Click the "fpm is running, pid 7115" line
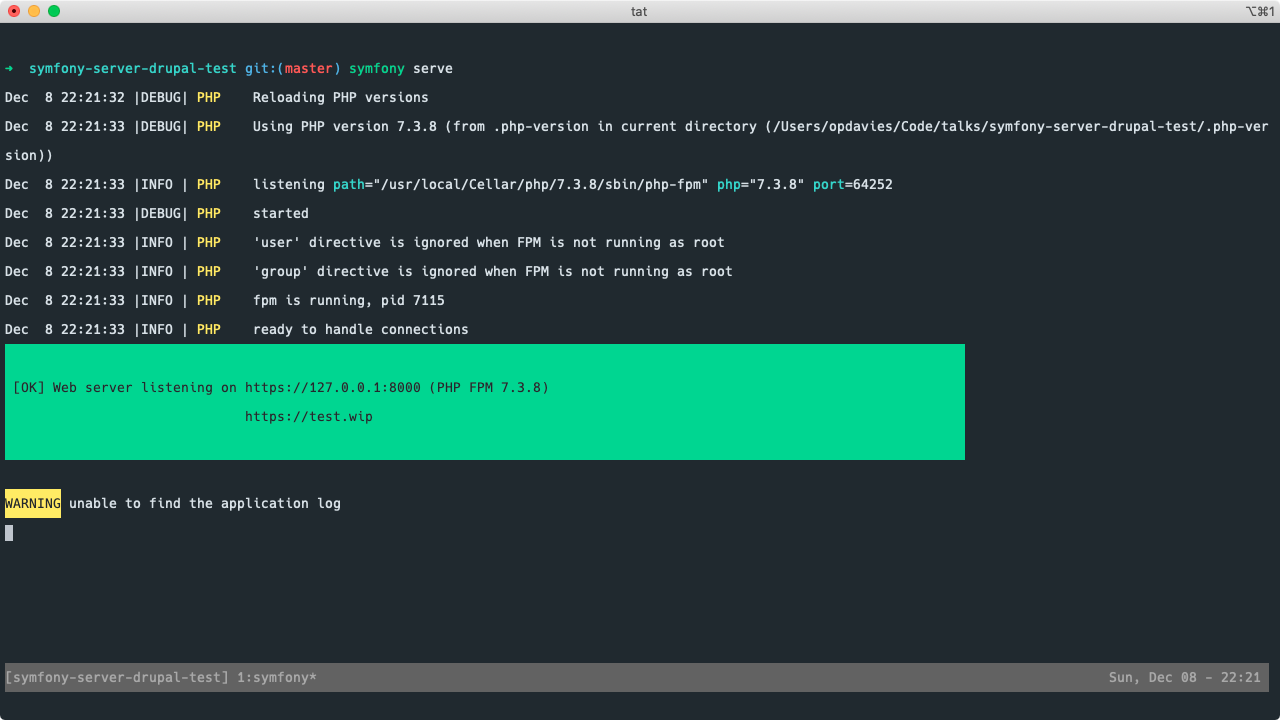1280x720 pixels. pyautogui.click(x=349, y=301)
